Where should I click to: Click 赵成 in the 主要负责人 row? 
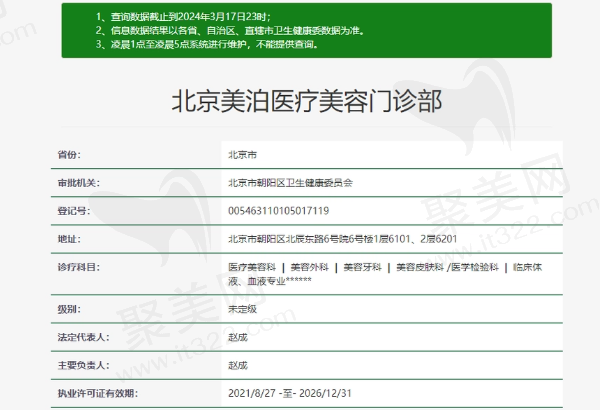[x=238, y=366]
